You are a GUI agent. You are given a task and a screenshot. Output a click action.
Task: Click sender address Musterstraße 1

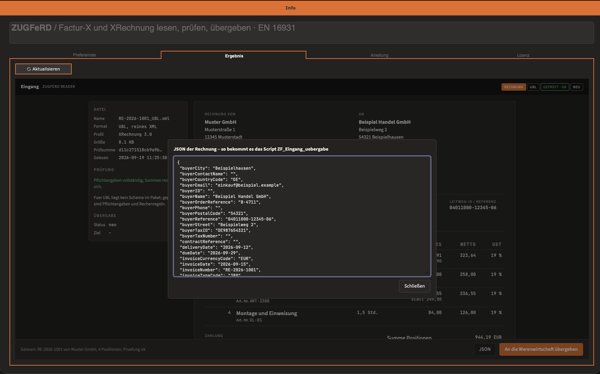click(x=220, y=130)
